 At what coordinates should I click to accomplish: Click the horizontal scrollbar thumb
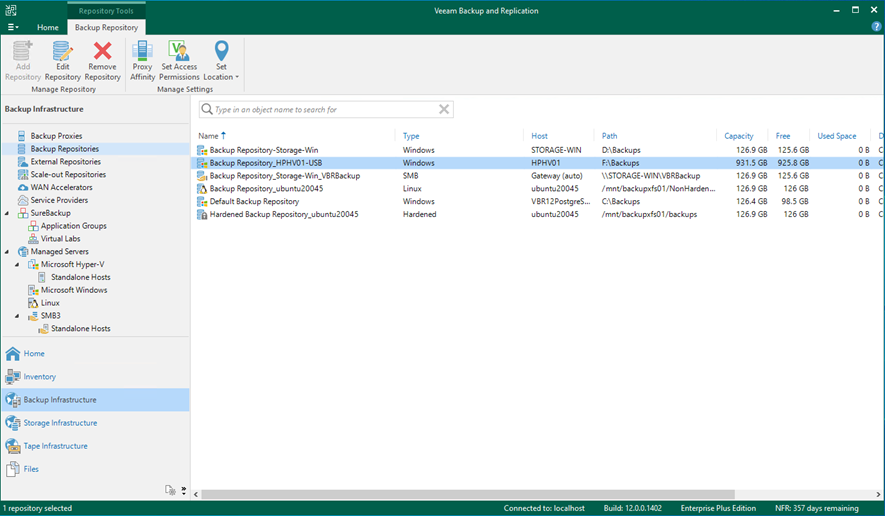click(468, 495)
